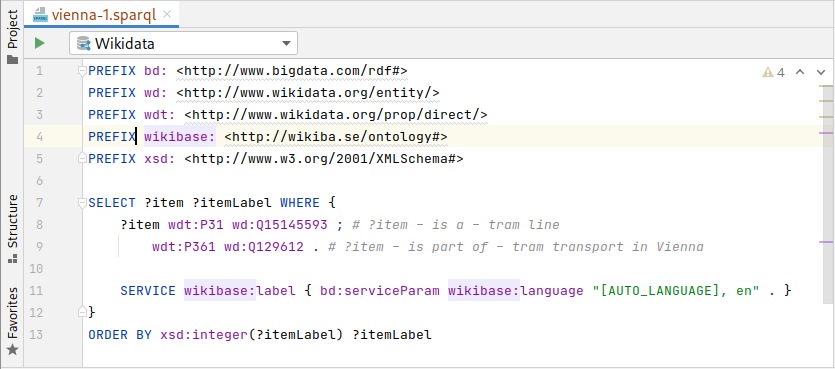This screenshot has height=369, width=835.
Task: Click line number 13 in the gutter
Action: (x=36, y=334)
